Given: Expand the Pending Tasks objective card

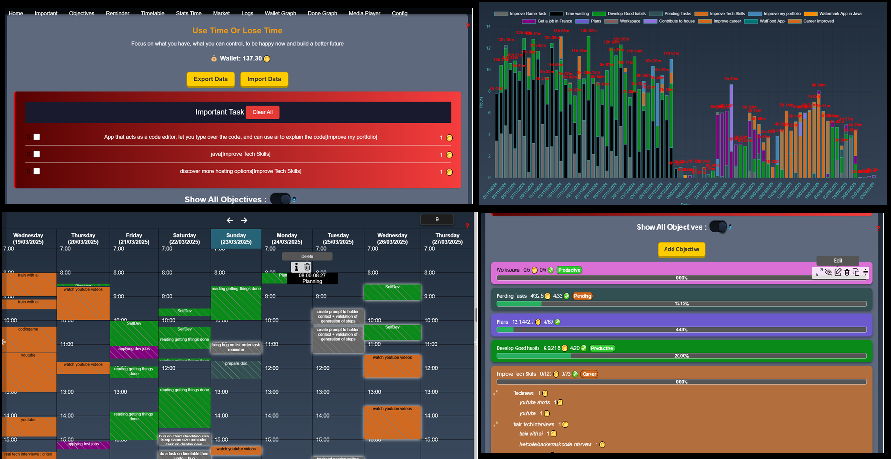Looking at the screenshot, I should click(x=681, y=299).
